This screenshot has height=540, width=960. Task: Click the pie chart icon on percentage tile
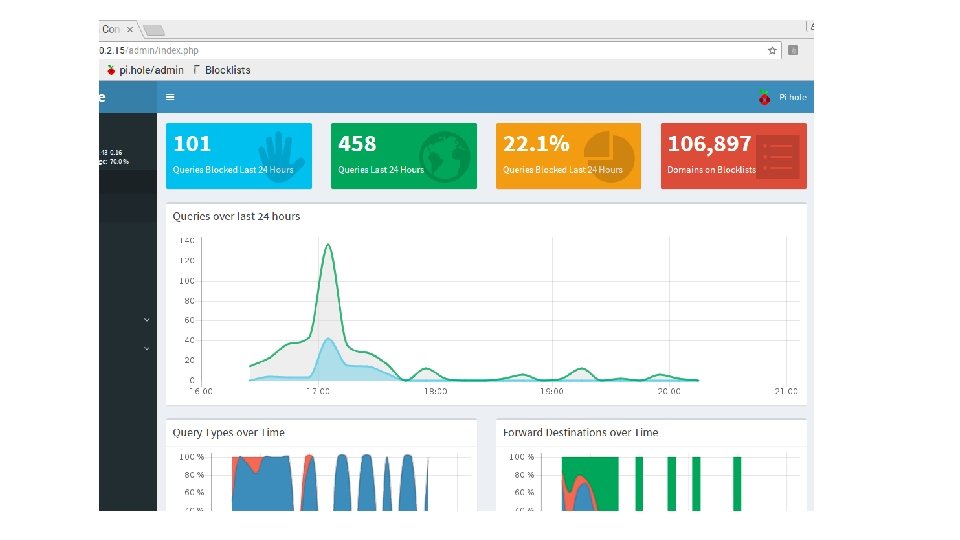point(609,156)
